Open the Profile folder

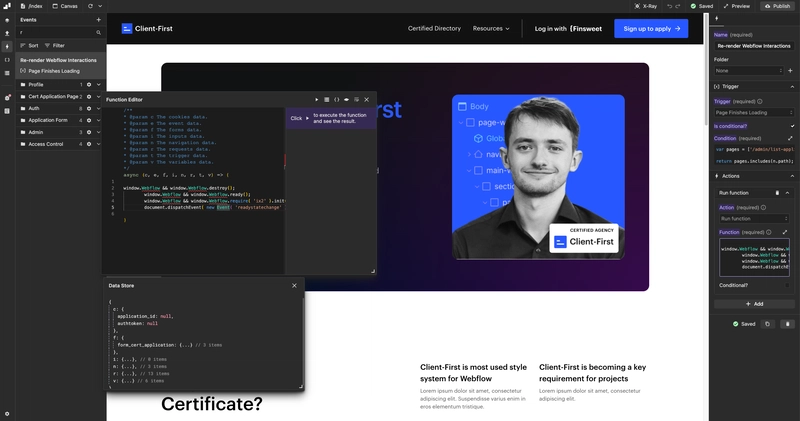(x=36, y=85)
